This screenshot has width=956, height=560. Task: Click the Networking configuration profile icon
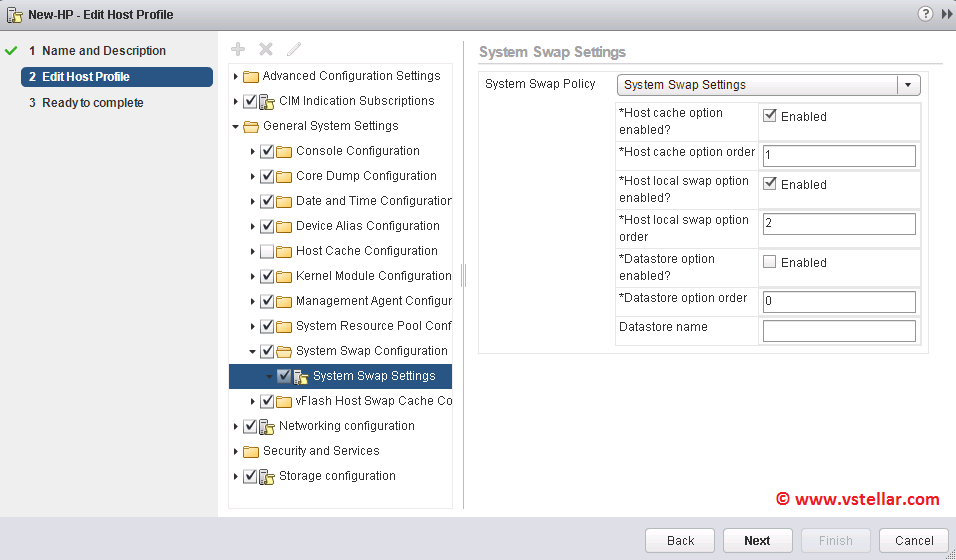click(x=267, y=427)
